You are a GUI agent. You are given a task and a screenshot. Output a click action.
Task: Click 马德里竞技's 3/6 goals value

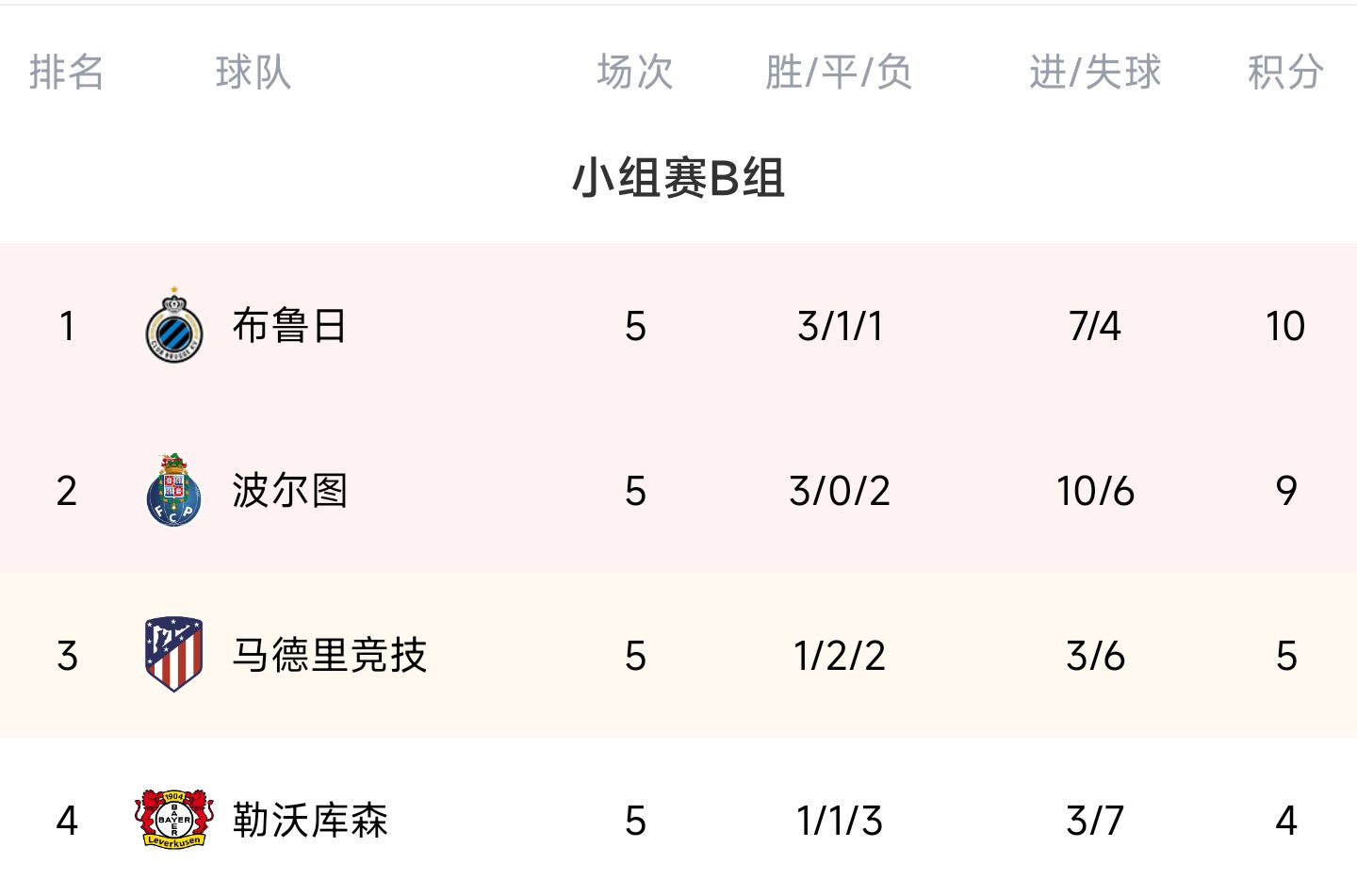[1095, 656]
